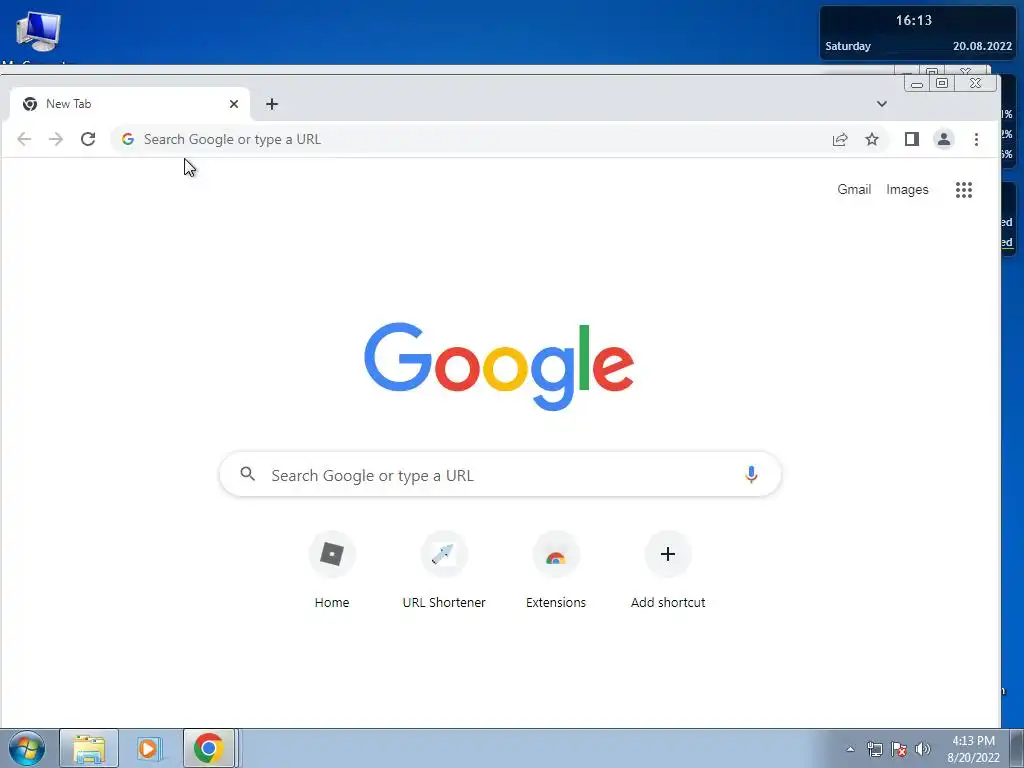The height and width of the screenshot is (768, 1024).
Task: Click the Google icon in address bar
Action: coord(128,139)
